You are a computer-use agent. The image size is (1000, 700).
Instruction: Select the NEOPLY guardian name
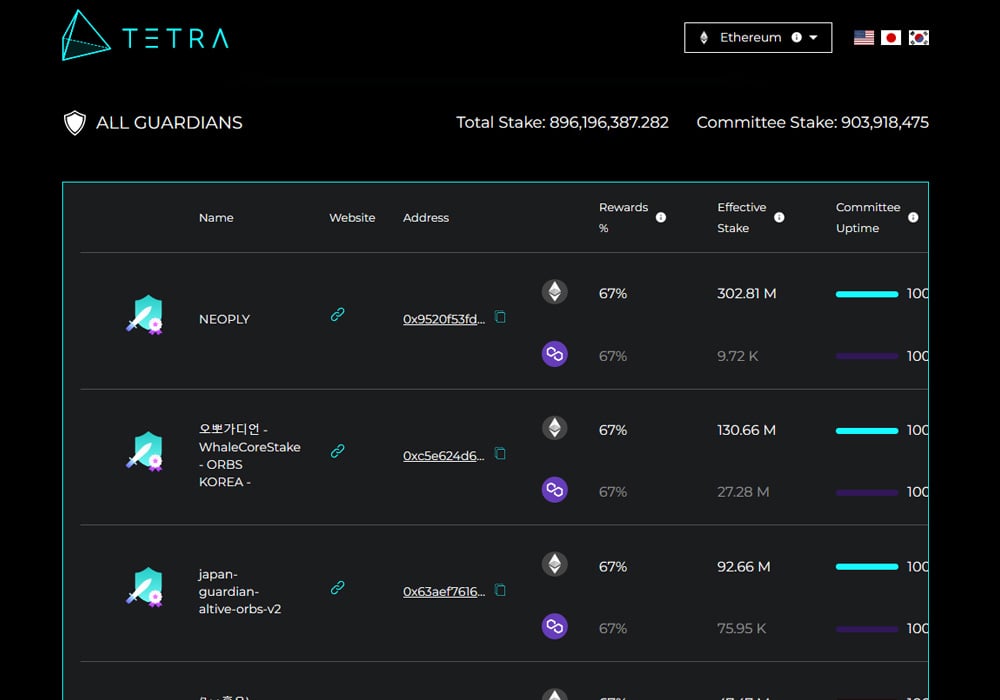pos(224,319)
